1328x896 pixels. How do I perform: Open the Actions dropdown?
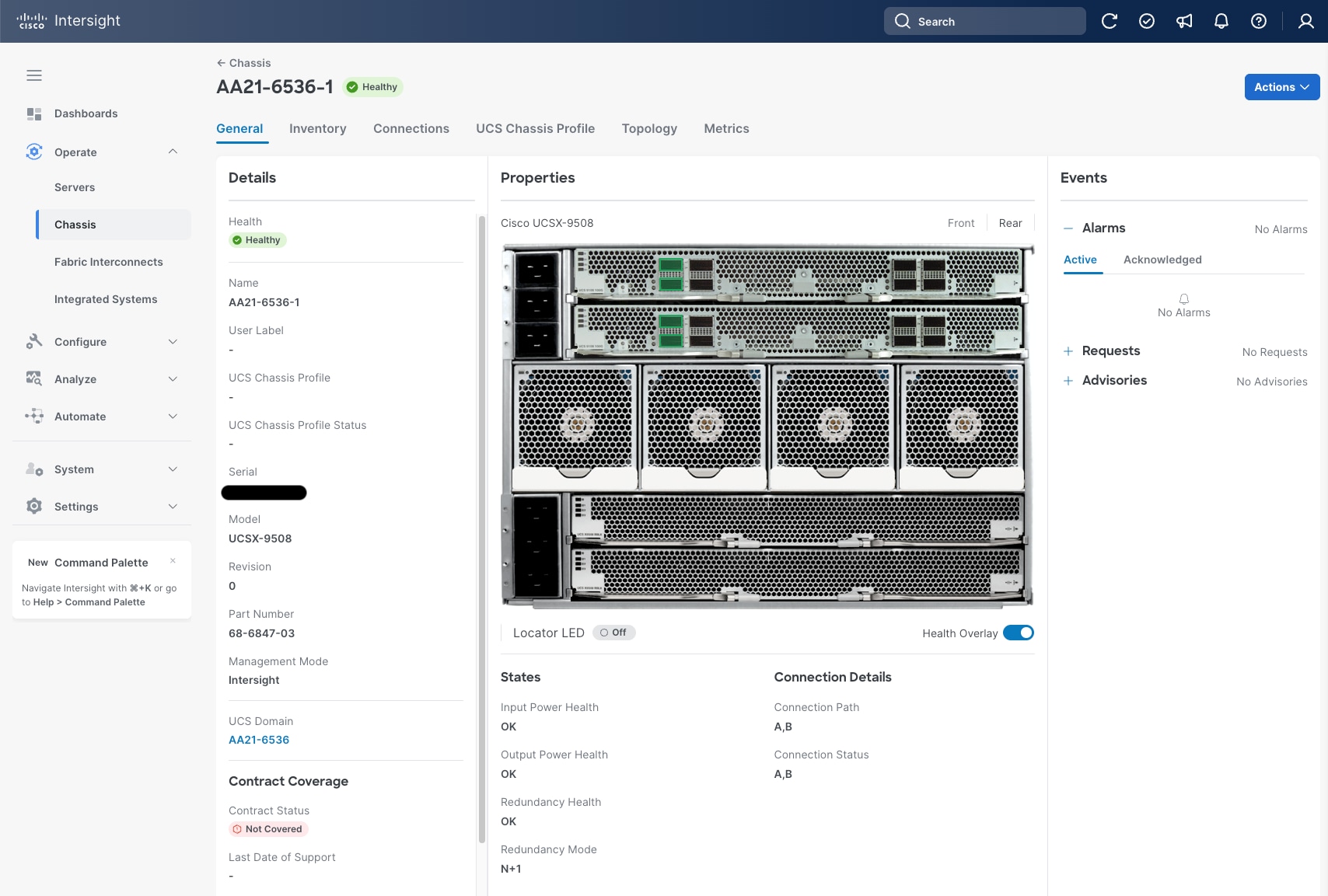[1281, 87]
